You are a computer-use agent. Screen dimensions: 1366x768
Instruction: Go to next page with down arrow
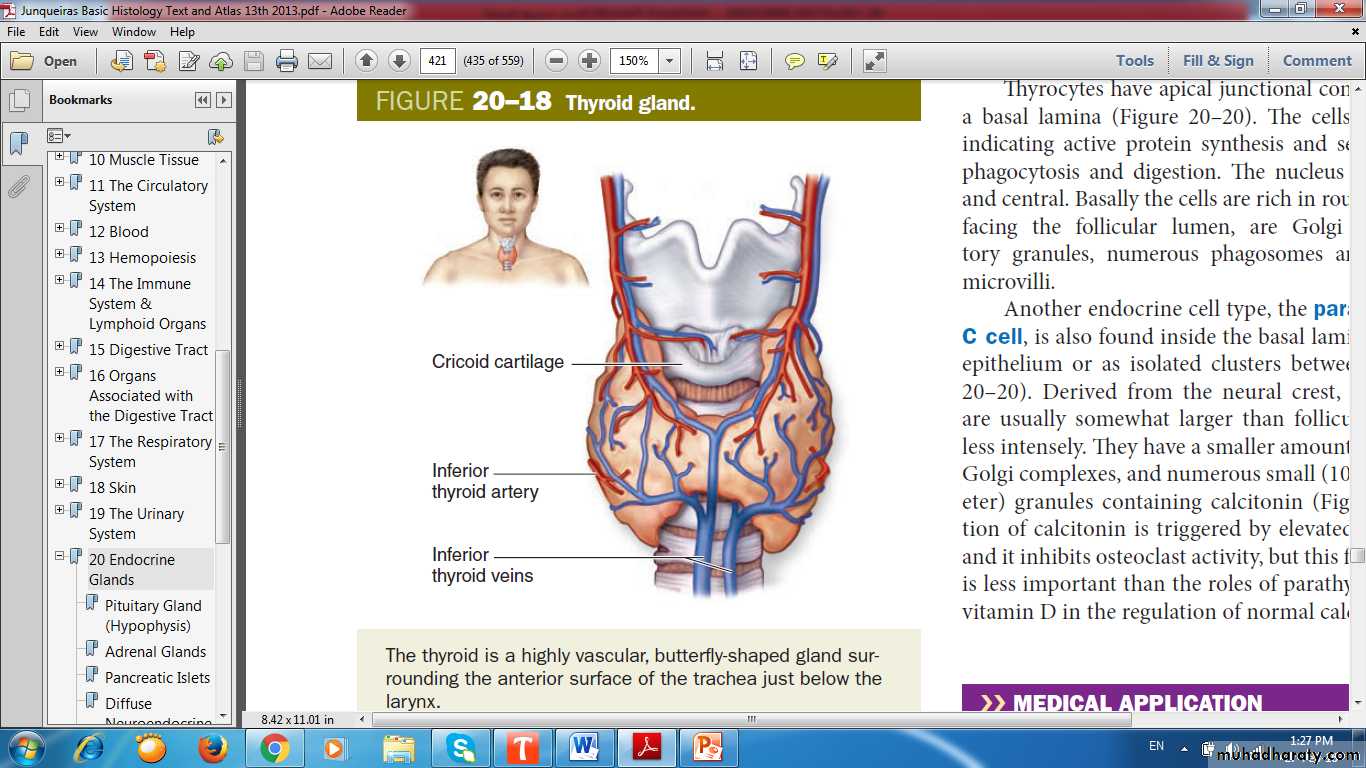(x=399, y=61)
